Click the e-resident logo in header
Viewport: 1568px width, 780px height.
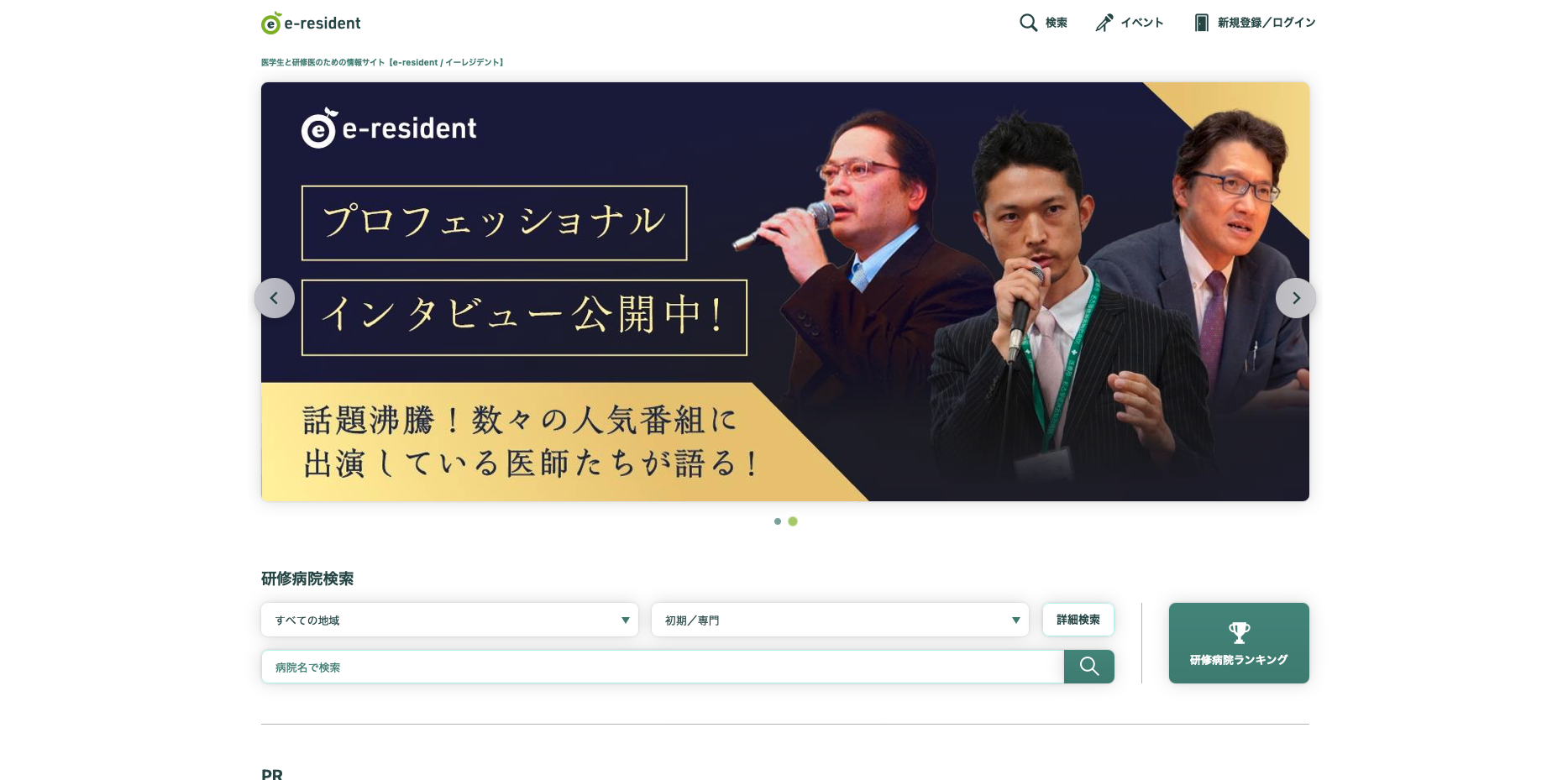[x=311, y=23]
